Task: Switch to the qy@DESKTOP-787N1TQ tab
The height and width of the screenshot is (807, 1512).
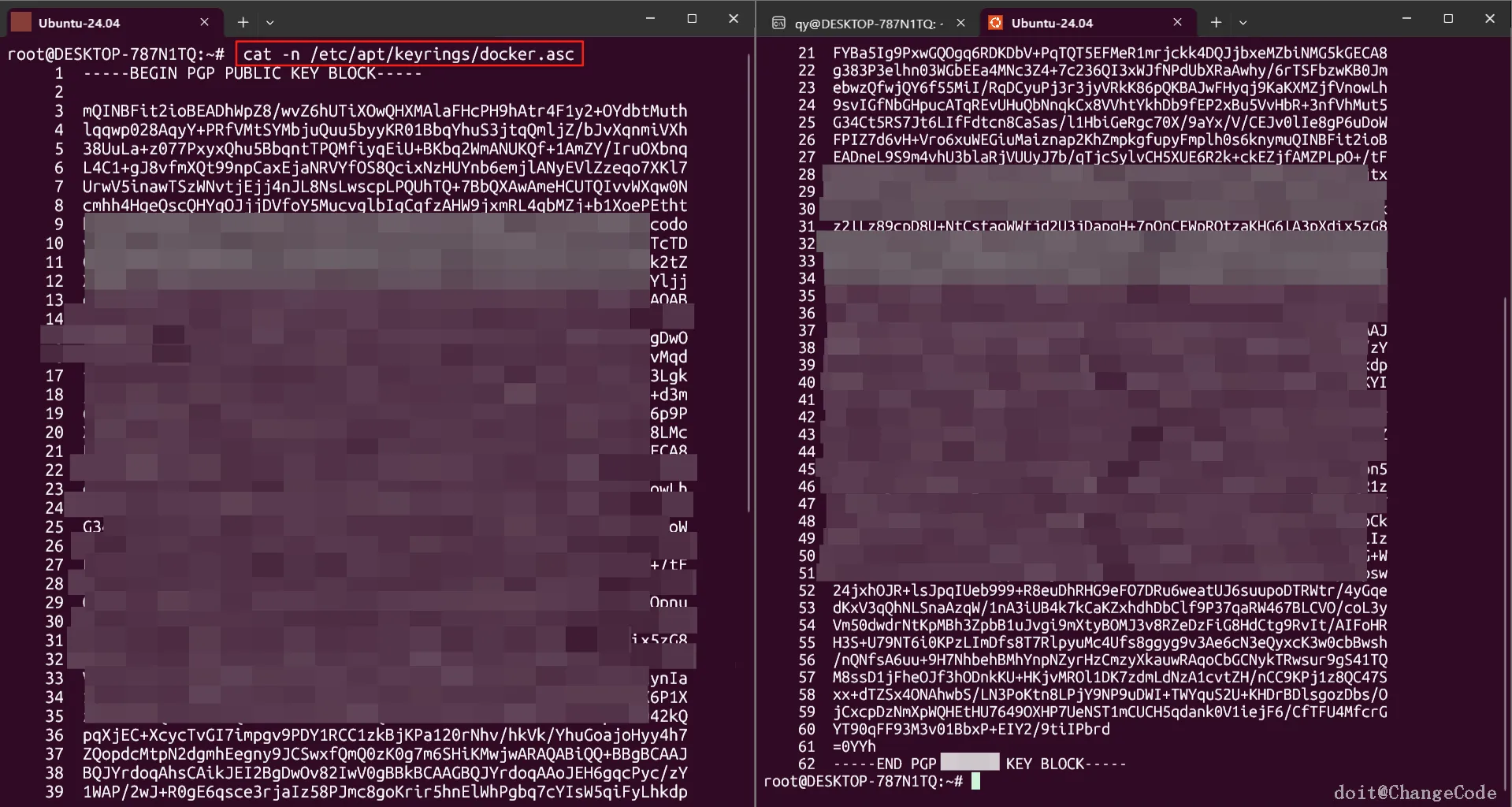Action: 868,23
